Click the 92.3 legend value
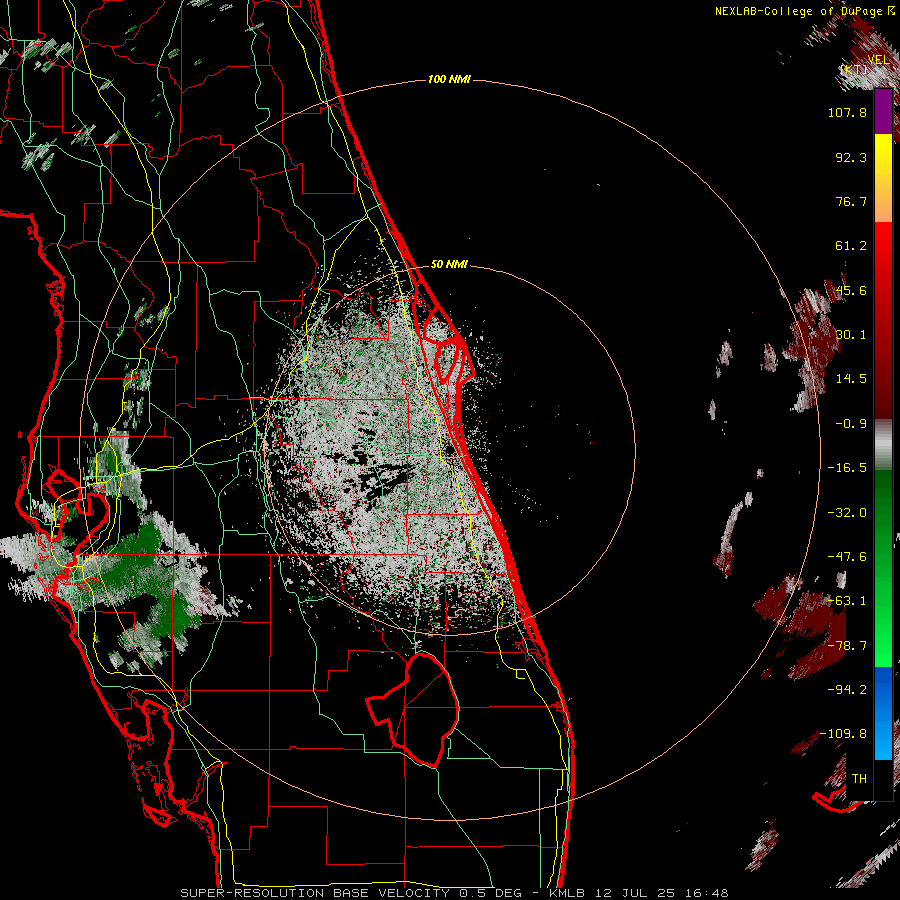This screenshot has width=900, height=900. (x=851, y=157)
